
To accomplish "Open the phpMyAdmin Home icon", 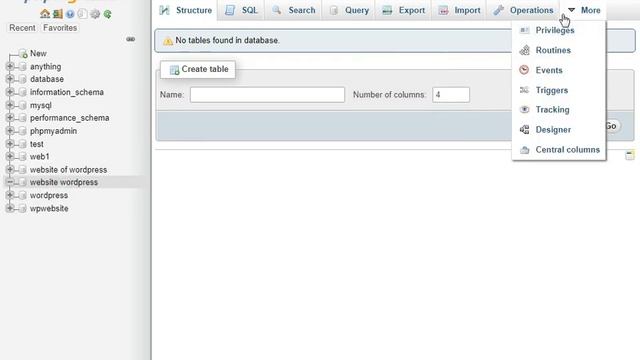I will [45, 14].
